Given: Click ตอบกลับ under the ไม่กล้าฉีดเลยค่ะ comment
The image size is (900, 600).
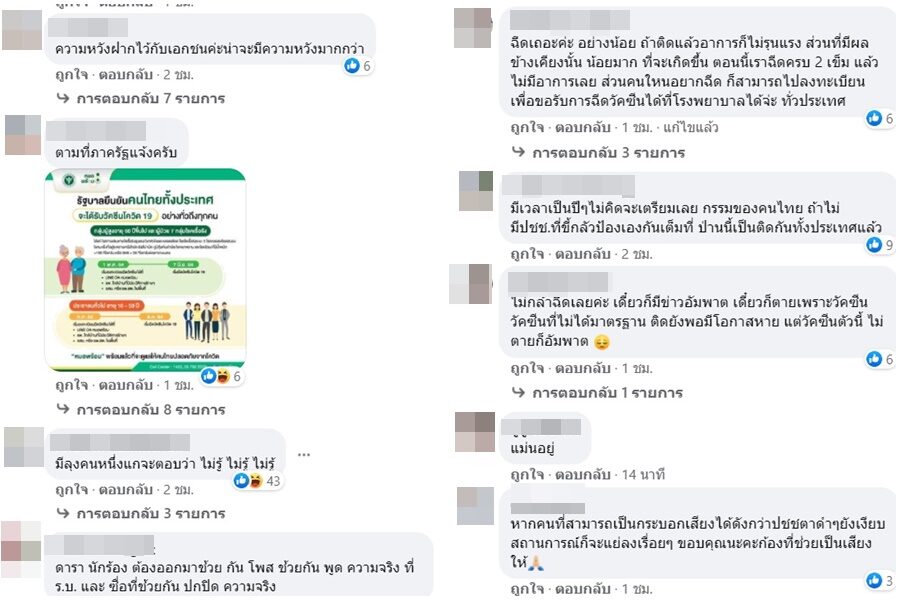Looking at the screenshot, I should (x=583, y=368).
